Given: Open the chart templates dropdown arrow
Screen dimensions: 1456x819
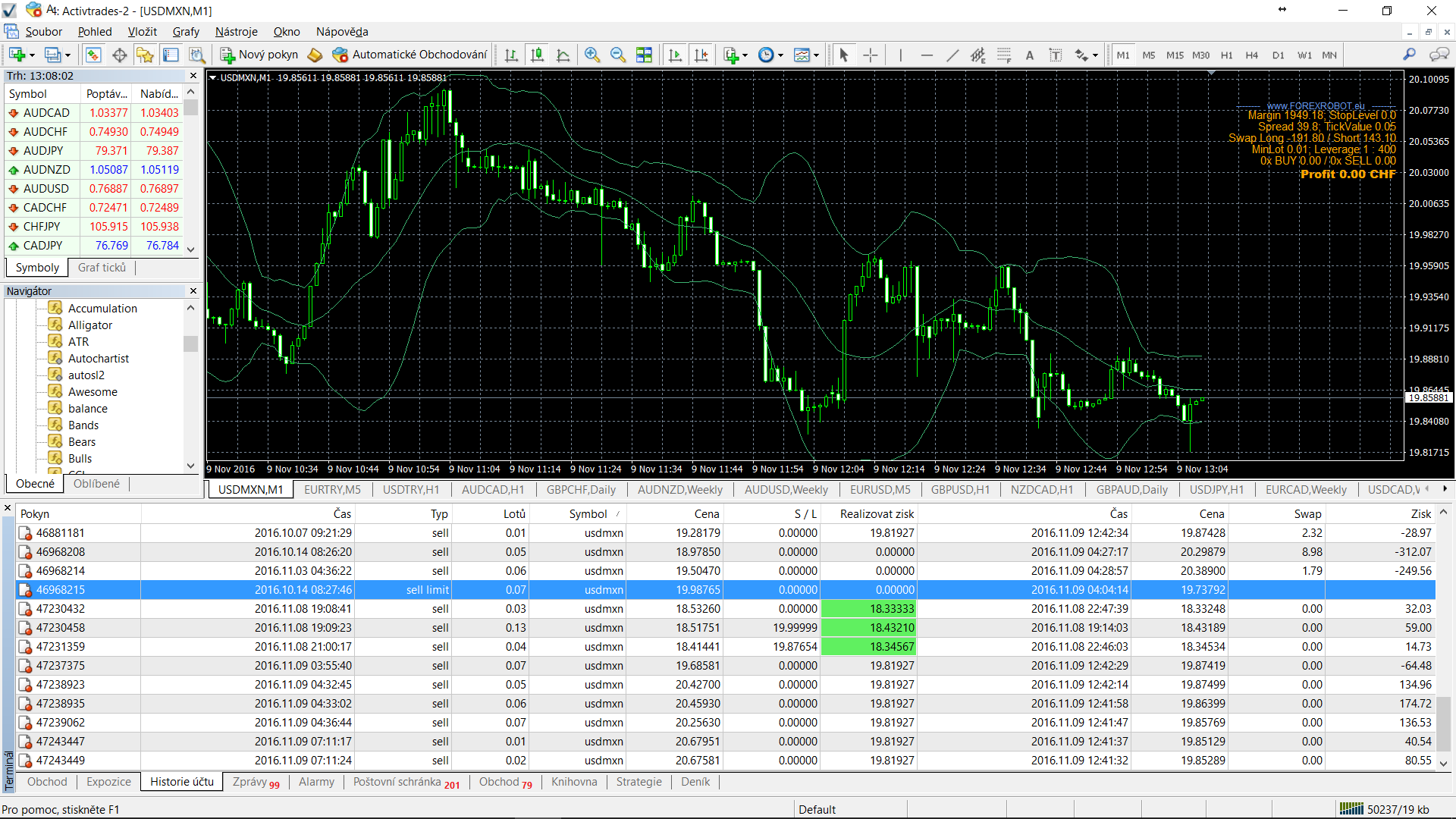Looking at the screenshot, I should coord(816,55).
